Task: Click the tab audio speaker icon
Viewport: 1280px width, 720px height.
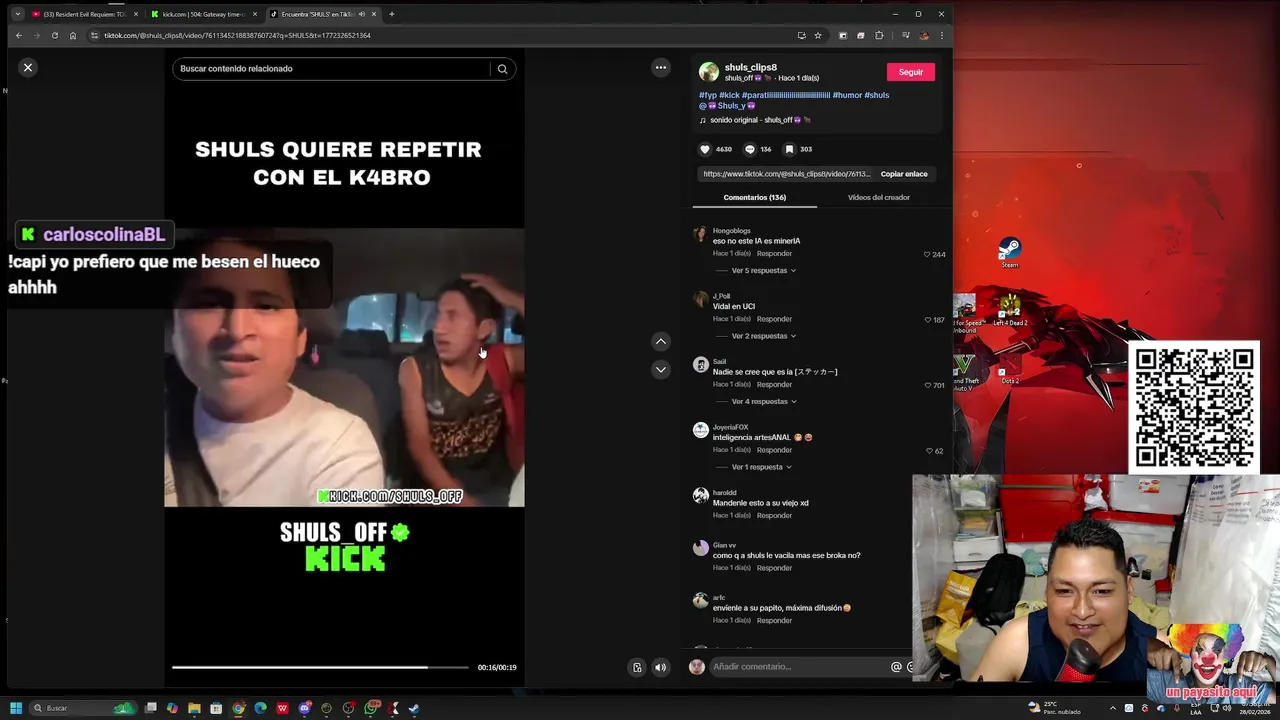Action: point(361,14)
